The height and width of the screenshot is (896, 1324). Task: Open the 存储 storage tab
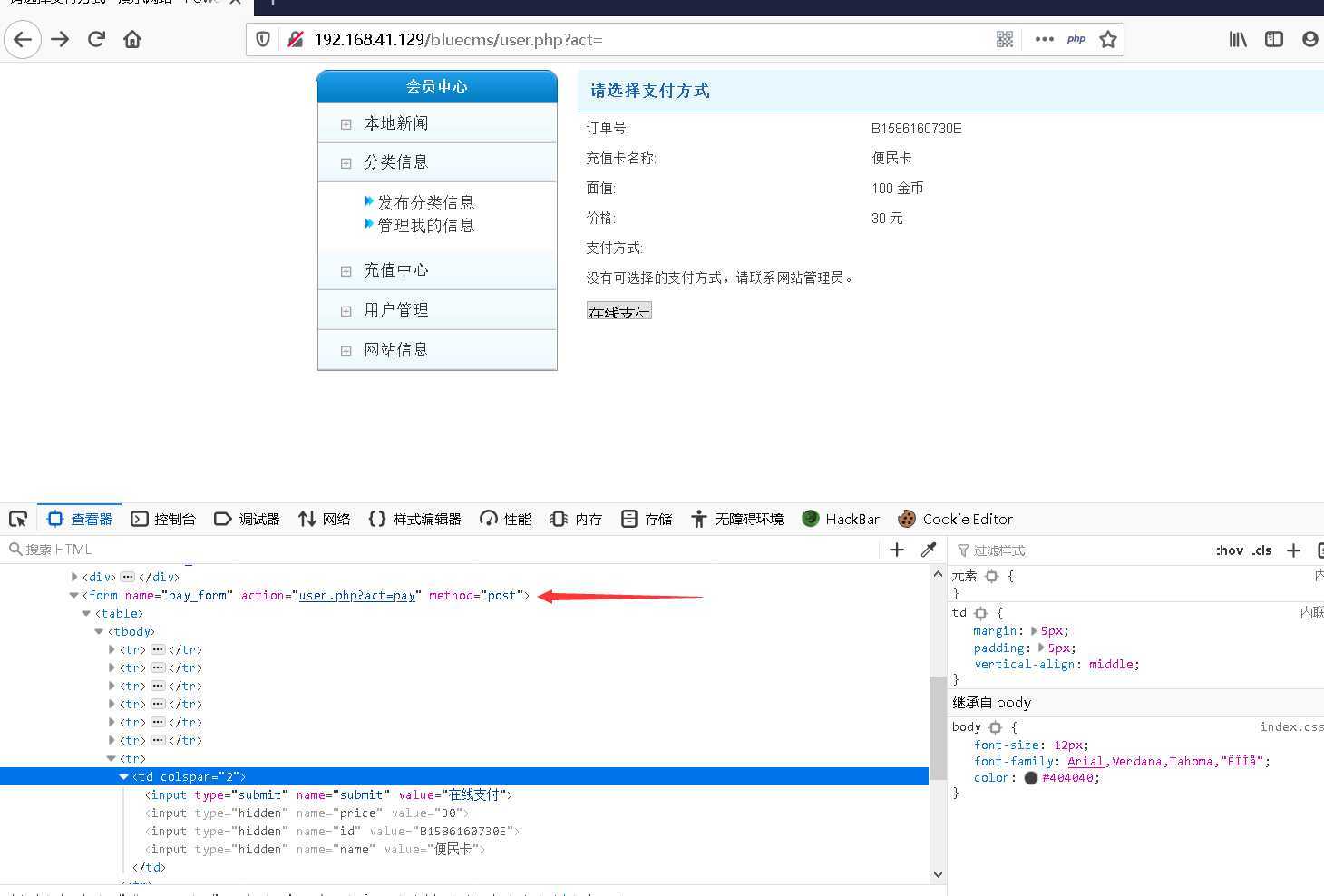647,519
